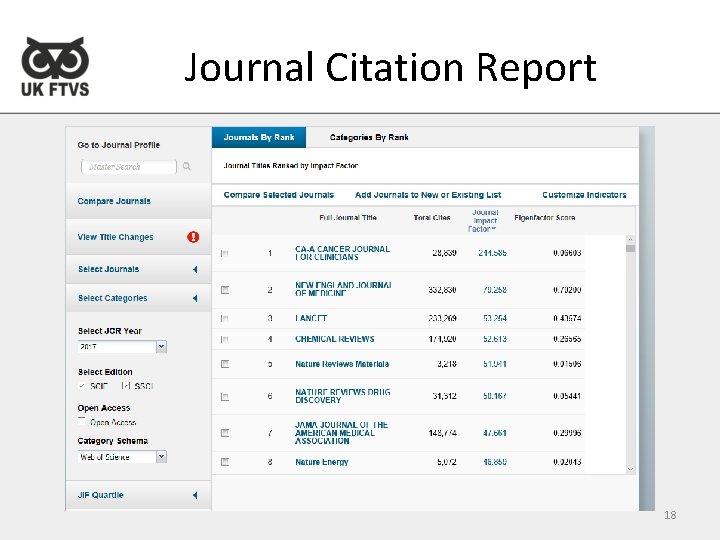
Task: Check the box for Nature Reviews Drug Discovery
Action: (225, 396)
